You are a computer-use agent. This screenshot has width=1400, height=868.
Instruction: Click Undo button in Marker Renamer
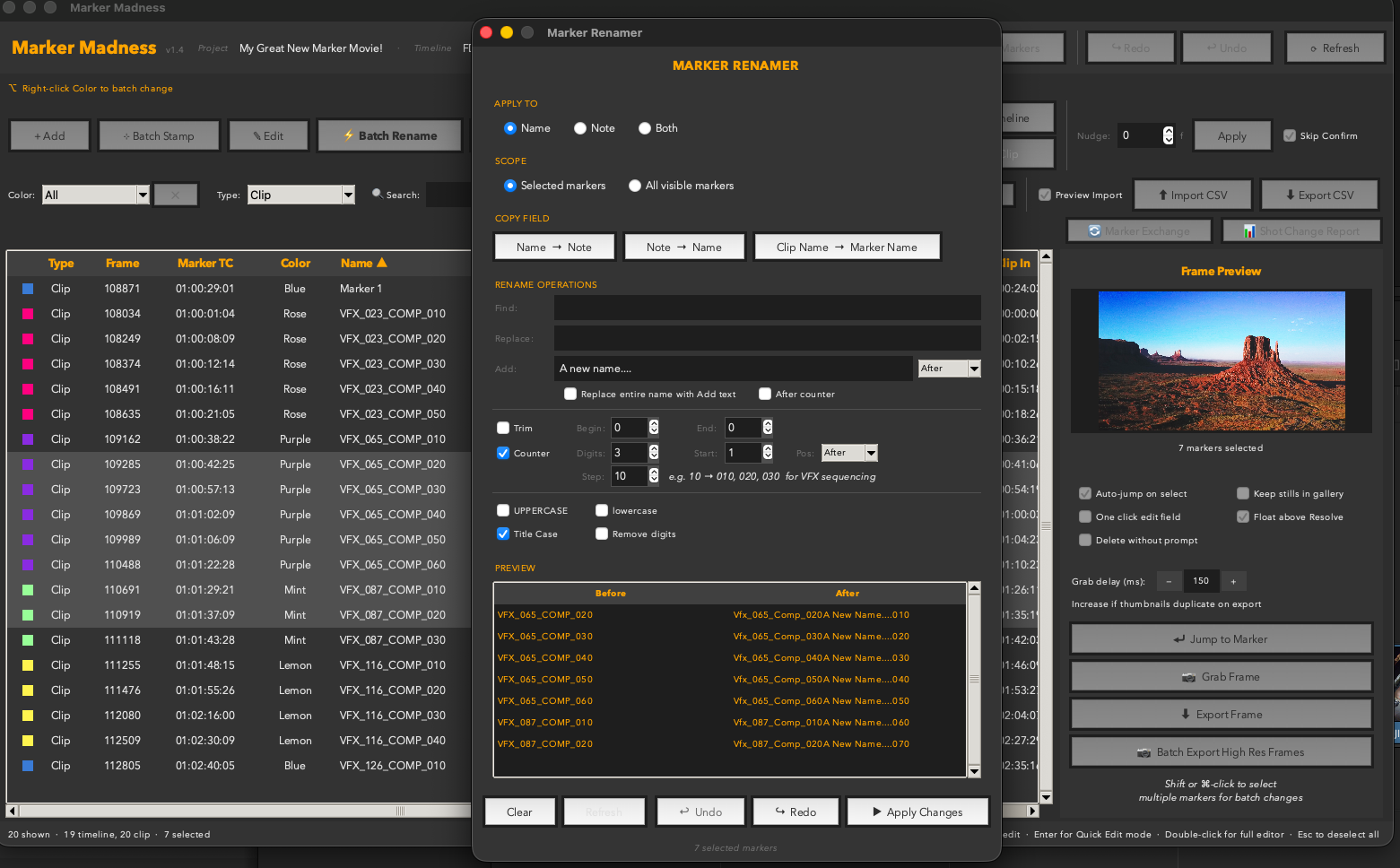pyautogui.click(x=700, y=812)
